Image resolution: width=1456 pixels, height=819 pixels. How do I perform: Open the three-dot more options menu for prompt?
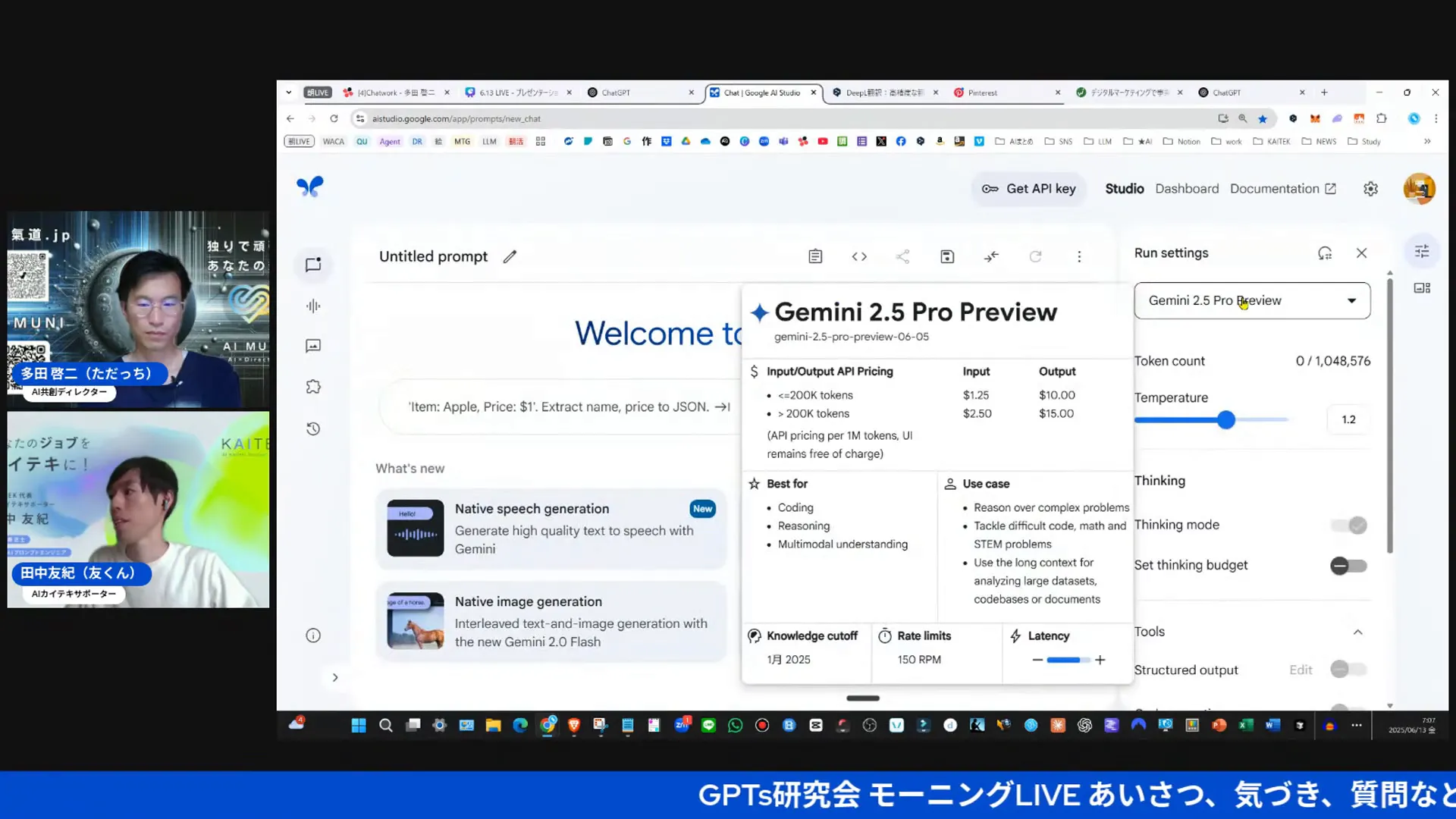(x=1079, y=256)
